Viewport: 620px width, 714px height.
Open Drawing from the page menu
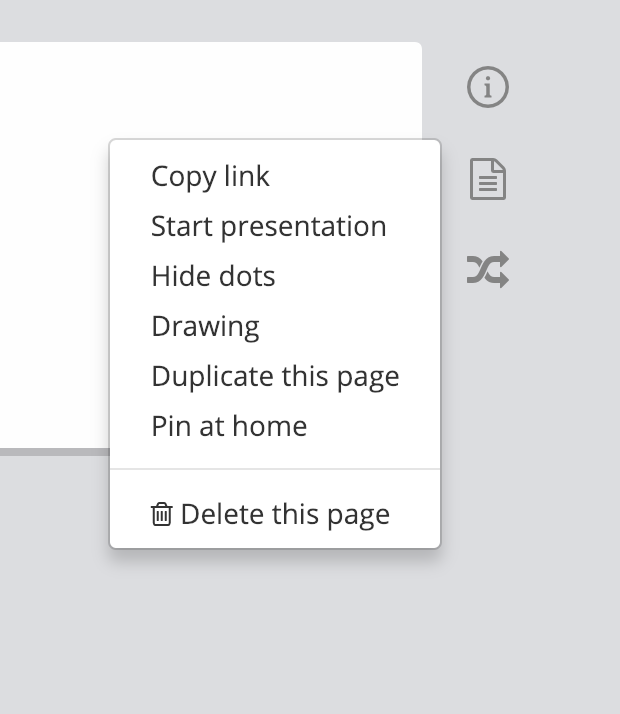click(205, 326)
